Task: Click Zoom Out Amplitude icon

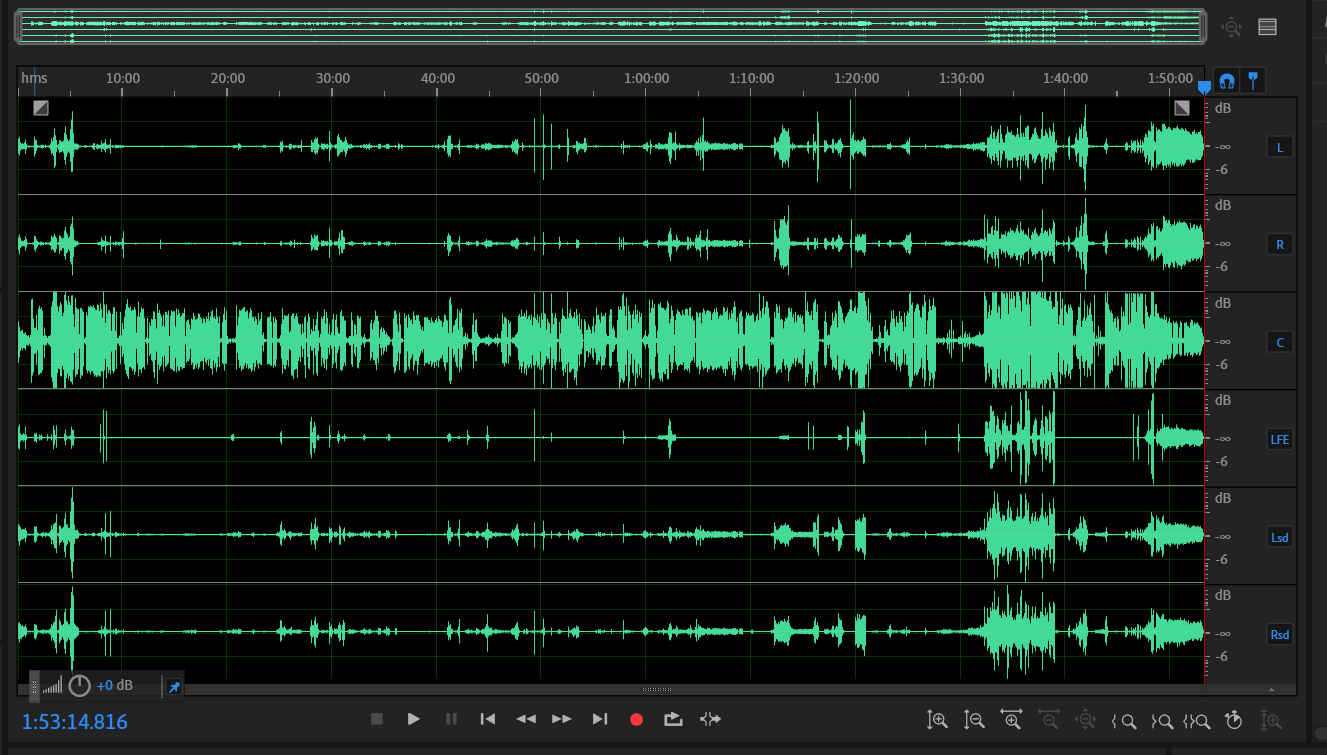Action: tap(974, 719)
